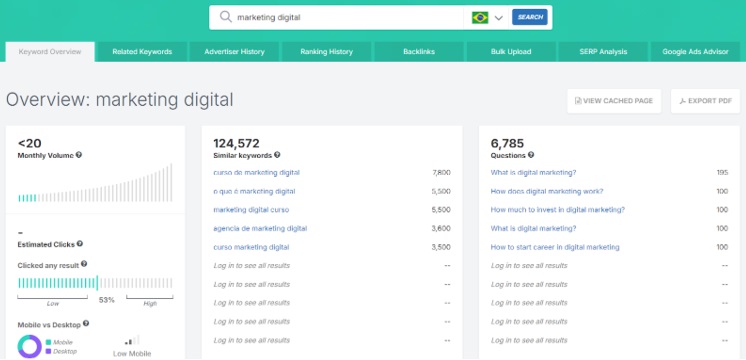Click the '<20' monthly volume value
The image size is (746, 360).
pos(29,143)
